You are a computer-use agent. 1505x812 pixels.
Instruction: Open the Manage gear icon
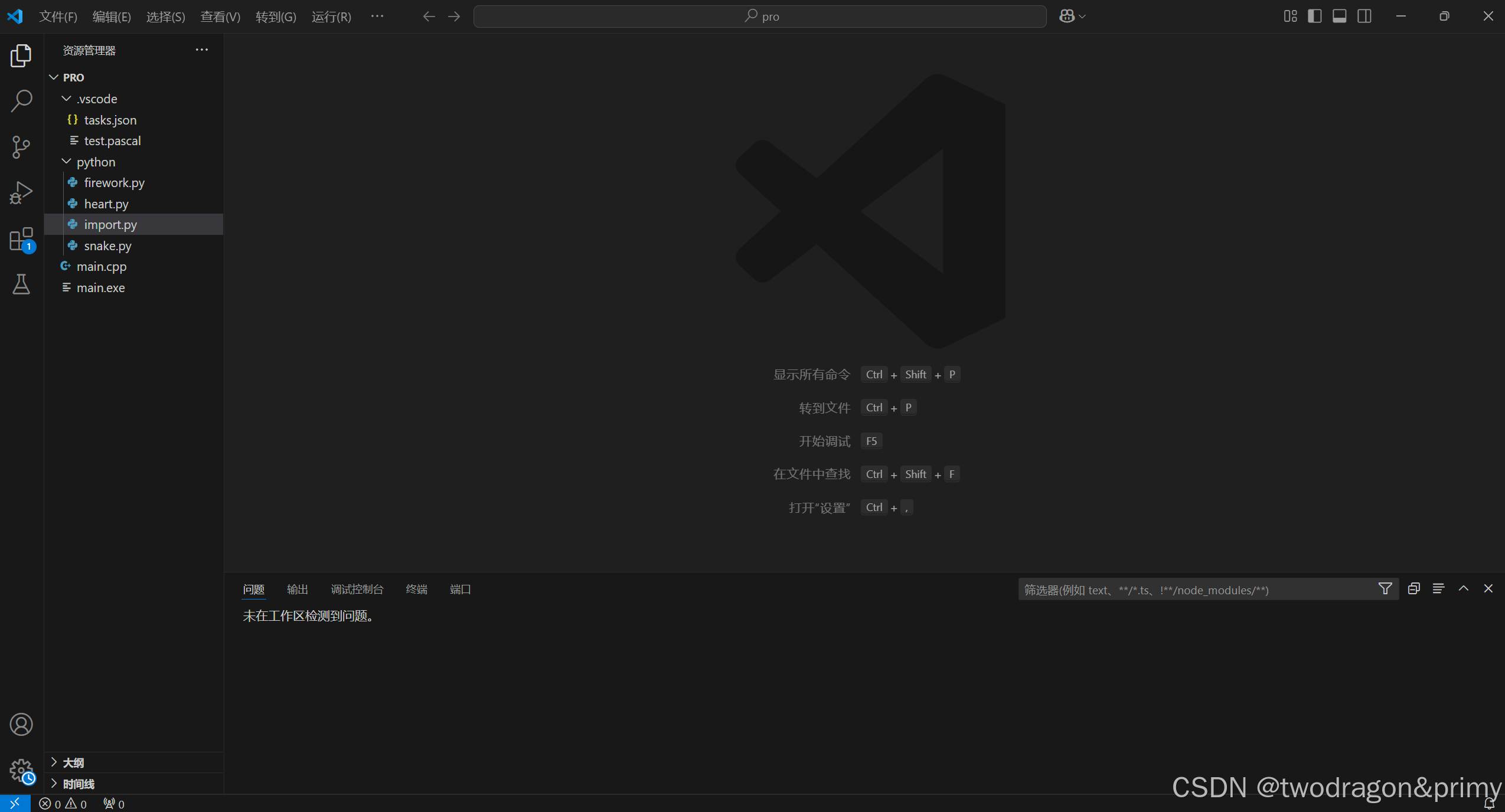pos(21,770)
